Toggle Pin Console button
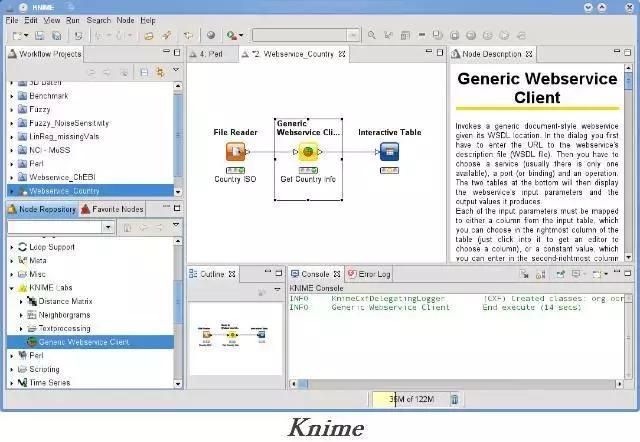Screen dimensions: 640x442 [560, 274]
